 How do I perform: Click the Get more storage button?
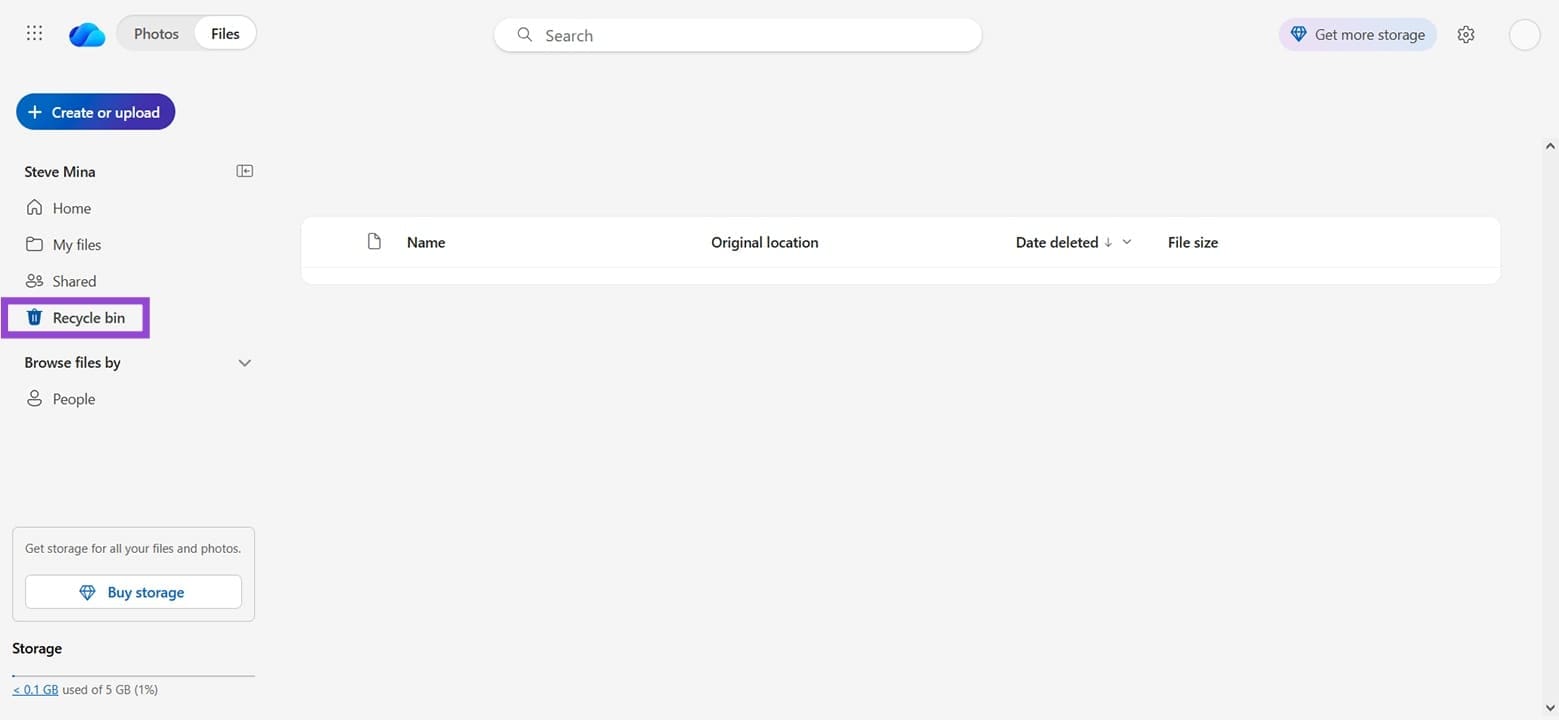[1357, 33]
